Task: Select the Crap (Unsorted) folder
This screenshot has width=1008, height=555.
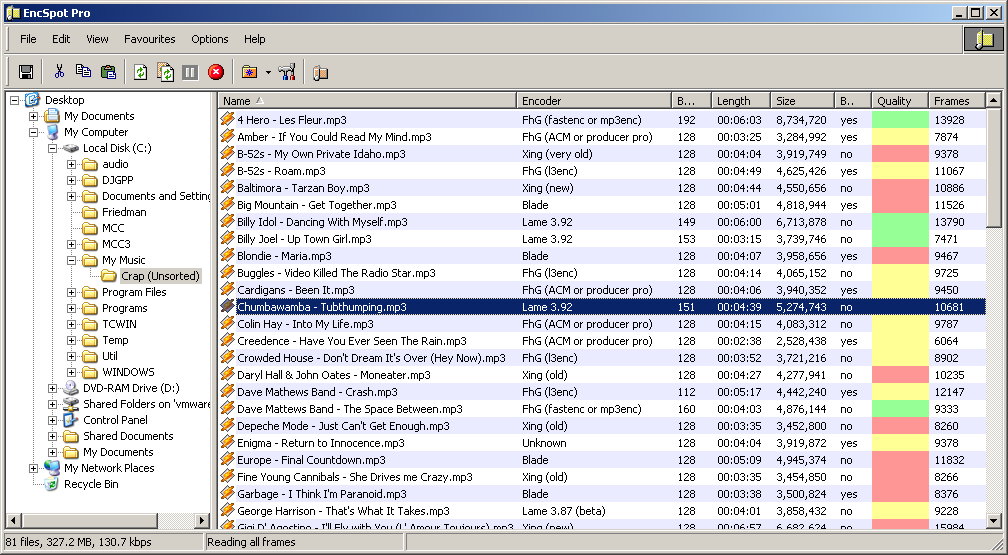Action: coord(160,276)
